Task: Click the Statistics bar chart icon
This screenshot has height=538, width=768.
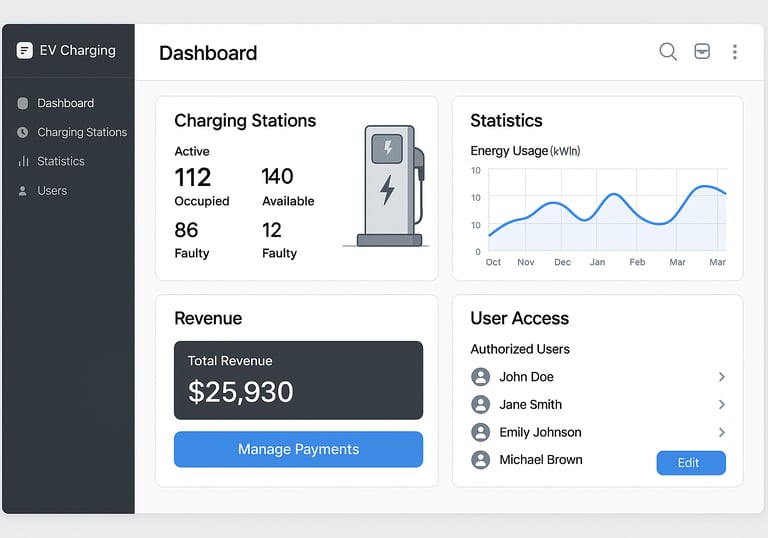Action: (x=23, y=161)
